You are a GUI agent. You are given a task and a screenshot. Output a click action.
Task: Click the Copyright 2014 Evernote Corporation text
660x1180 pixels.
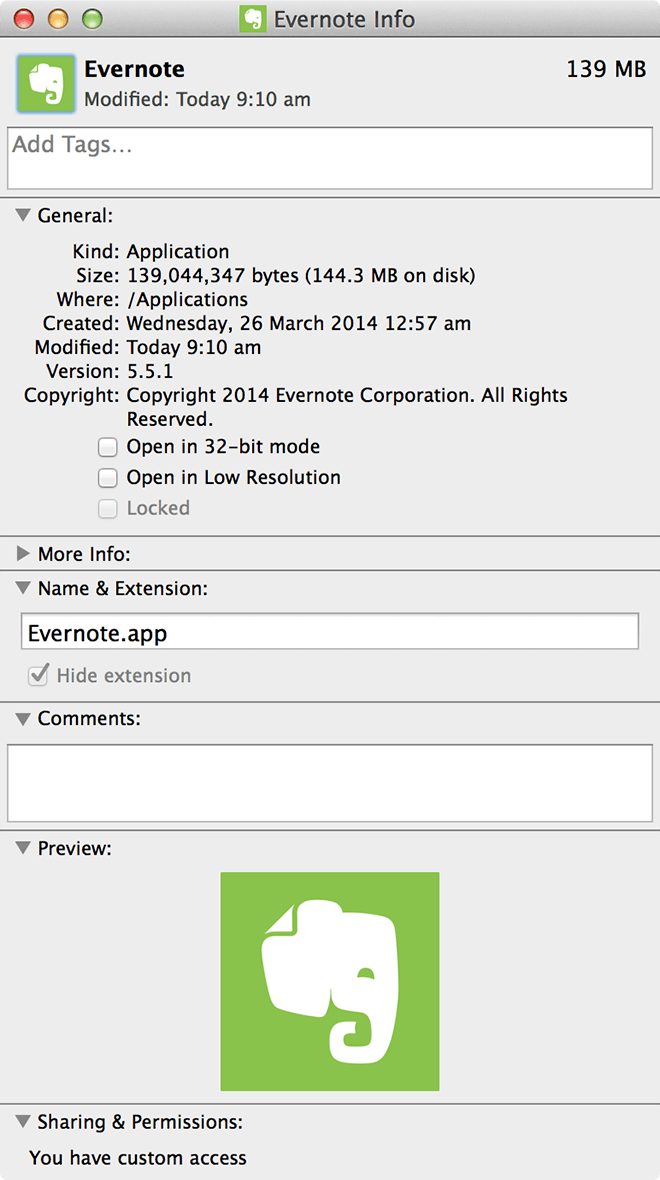pos(347,406)
